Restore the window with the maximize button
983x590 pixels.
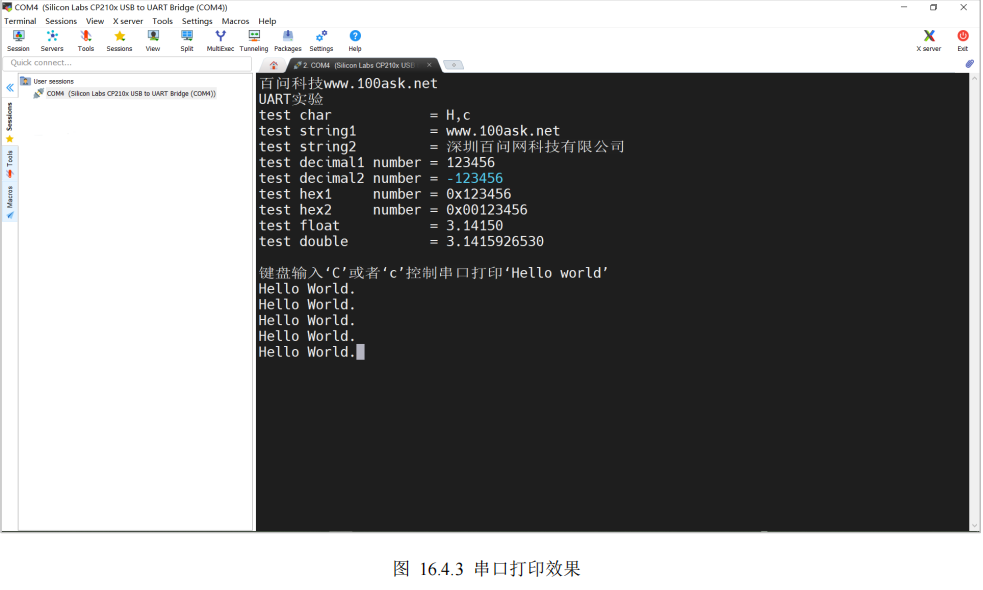pyautogui.click(x=933, y=8)
